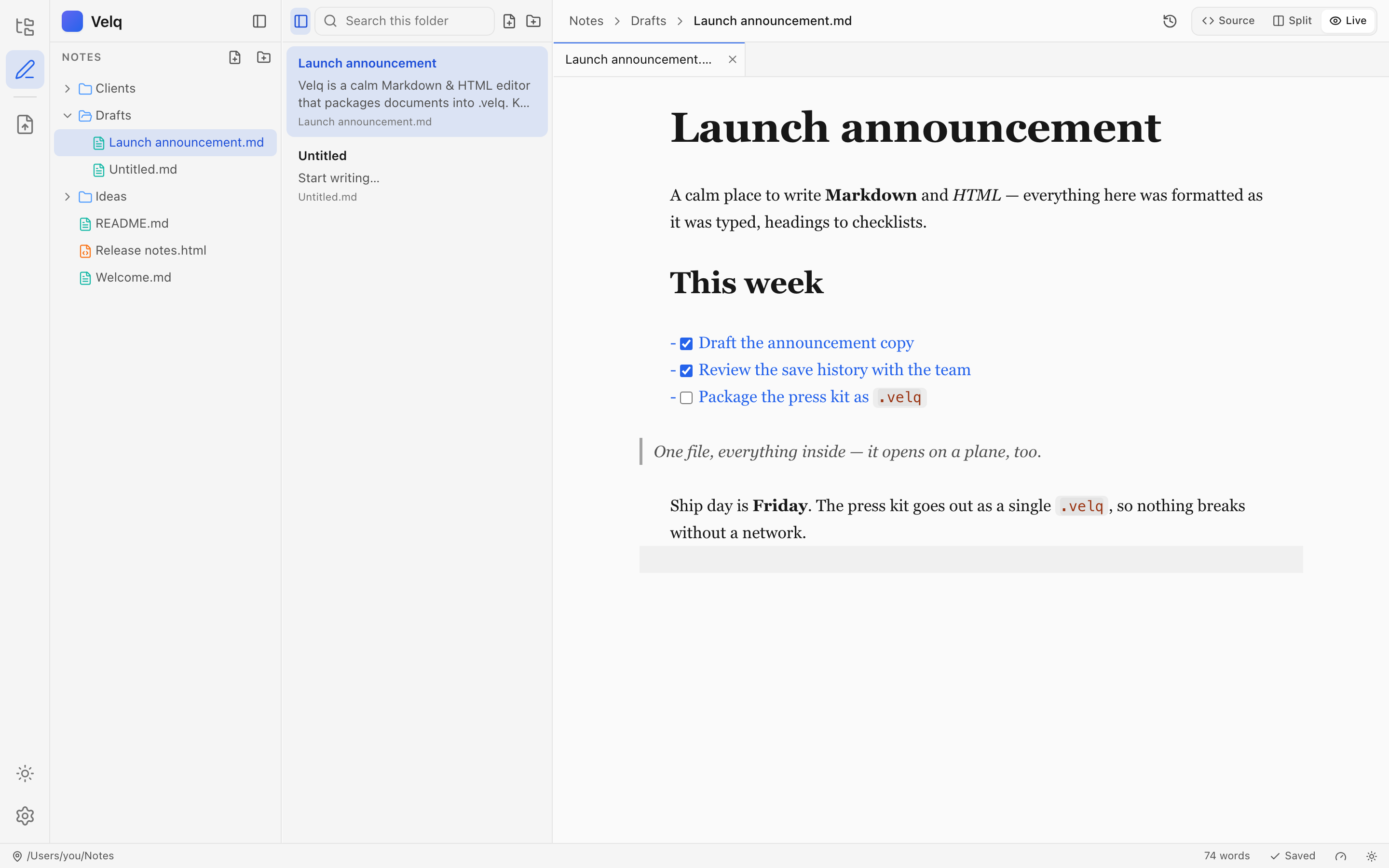Go to Notes in the breadcrumb
The width and height of the screenshot is (1389, 868).
586,21
